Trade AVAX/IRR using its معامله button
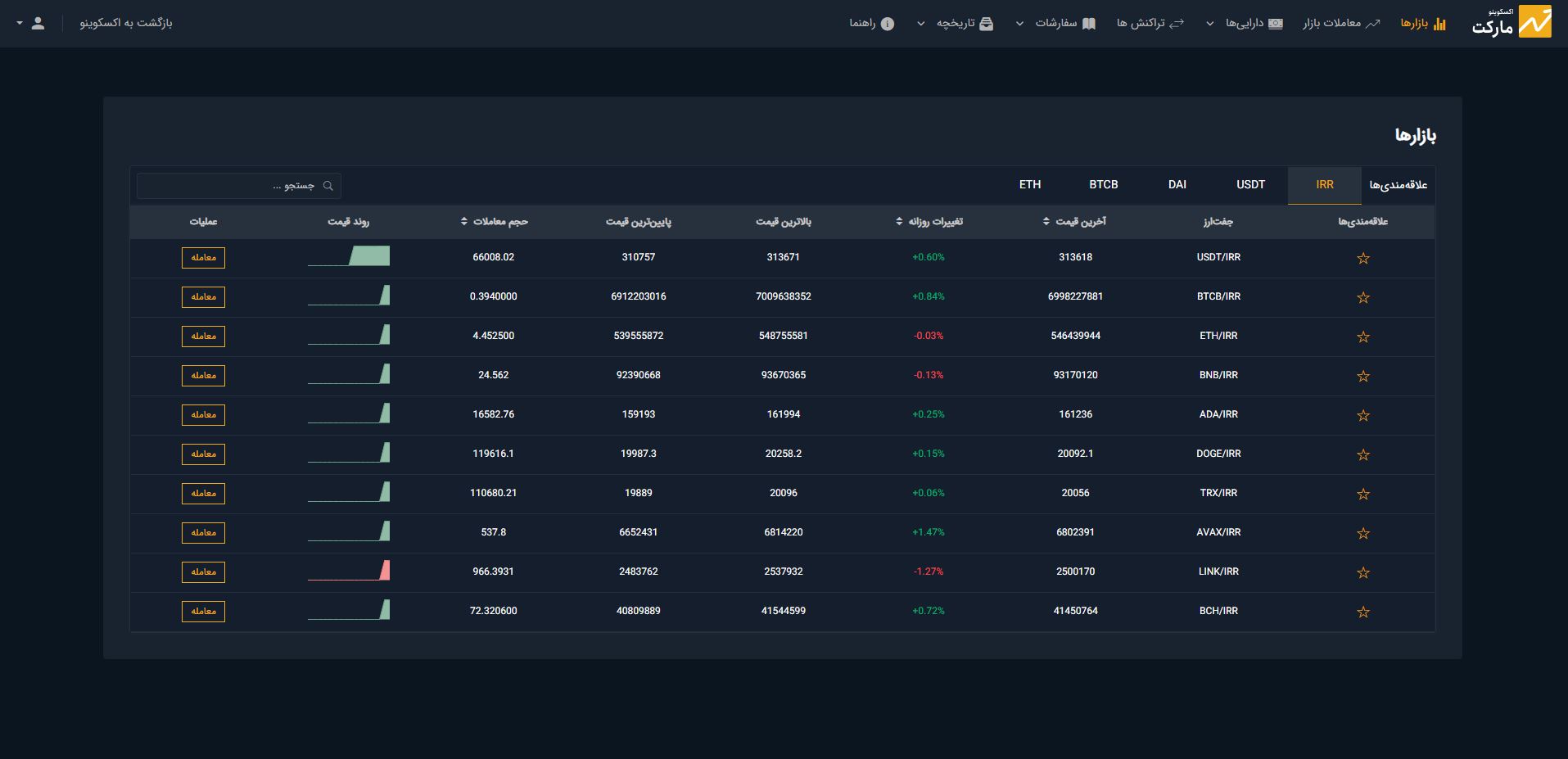 pos(203,533)
